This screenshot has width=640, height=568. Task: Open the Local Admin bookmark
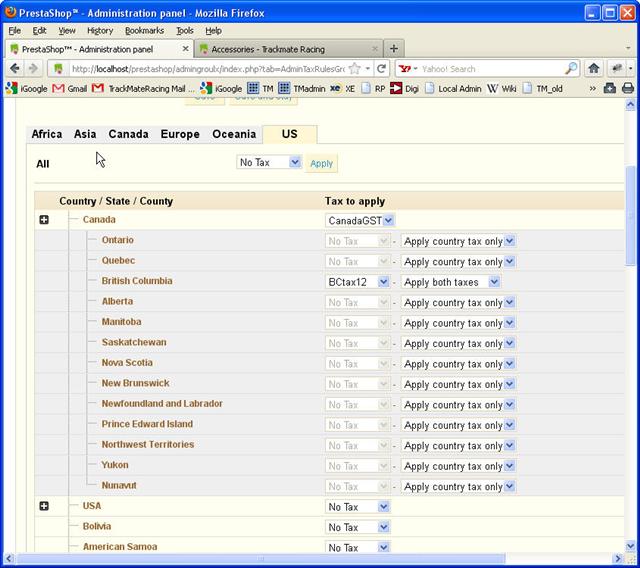pyautogui.click(x=453, y=89)
